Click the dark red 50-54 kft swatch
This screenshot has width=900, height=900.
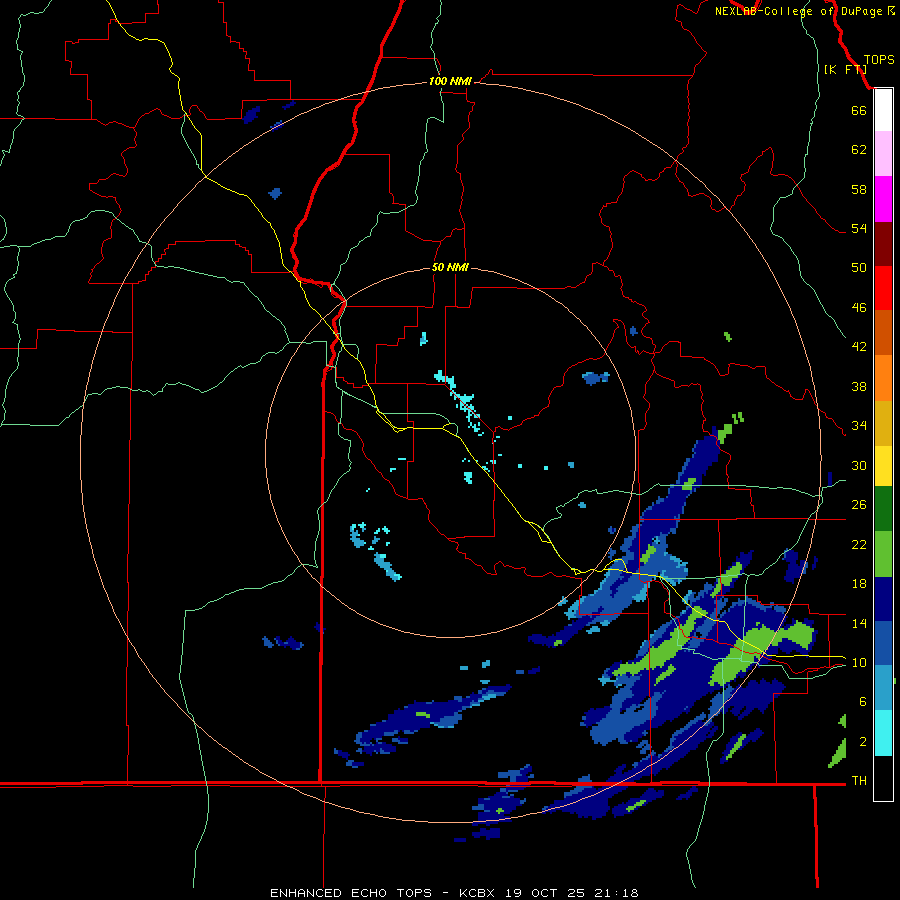click(x=883, y=244)
